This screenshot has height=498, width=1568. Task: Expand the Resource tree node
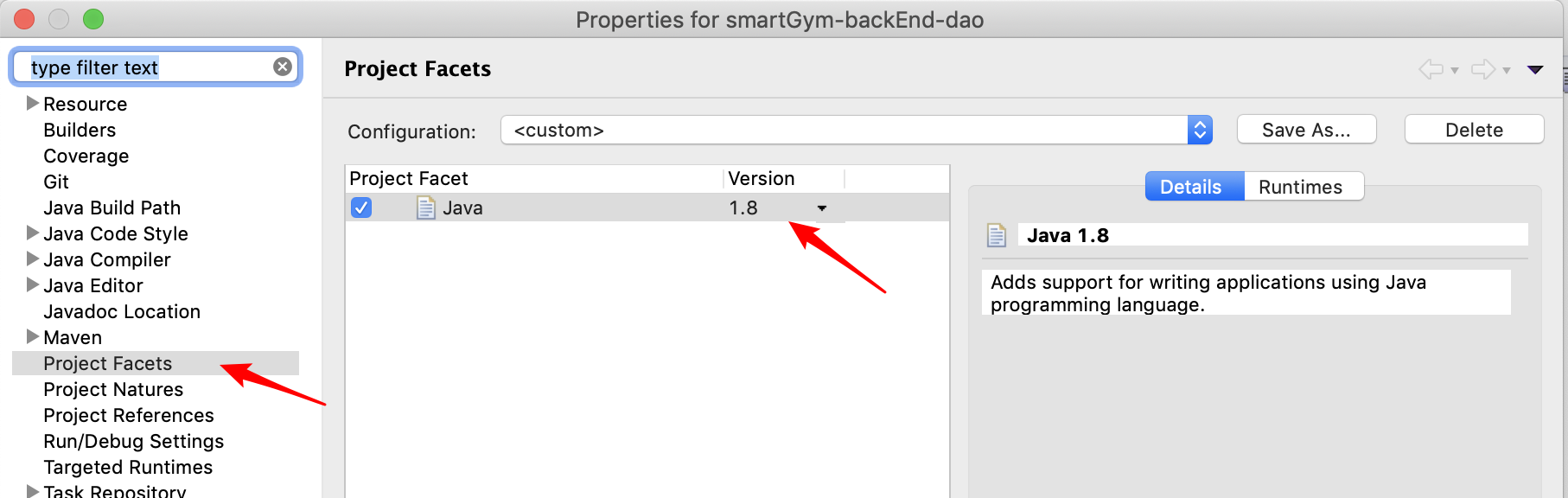[32, 103]
